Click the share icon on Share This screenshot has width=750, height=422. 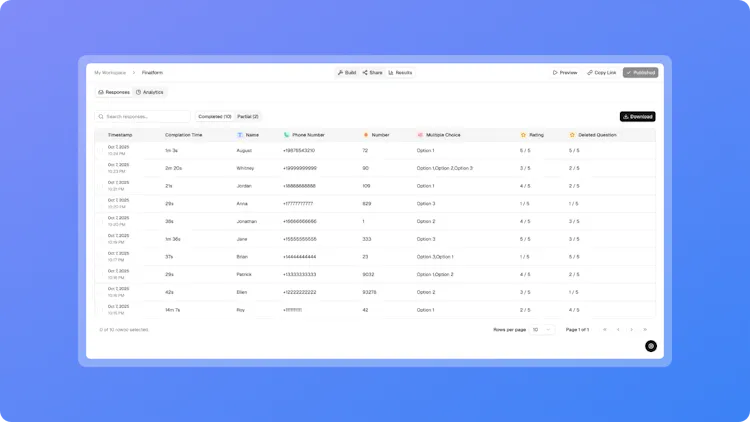pos(365,73)
